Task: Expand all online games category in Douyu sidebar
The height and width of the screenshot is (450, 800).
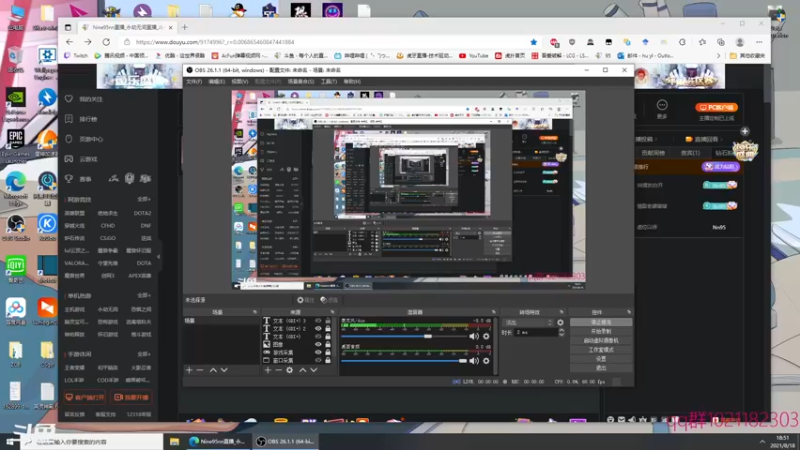Action: pyautogui.click(x=144, y=199)
